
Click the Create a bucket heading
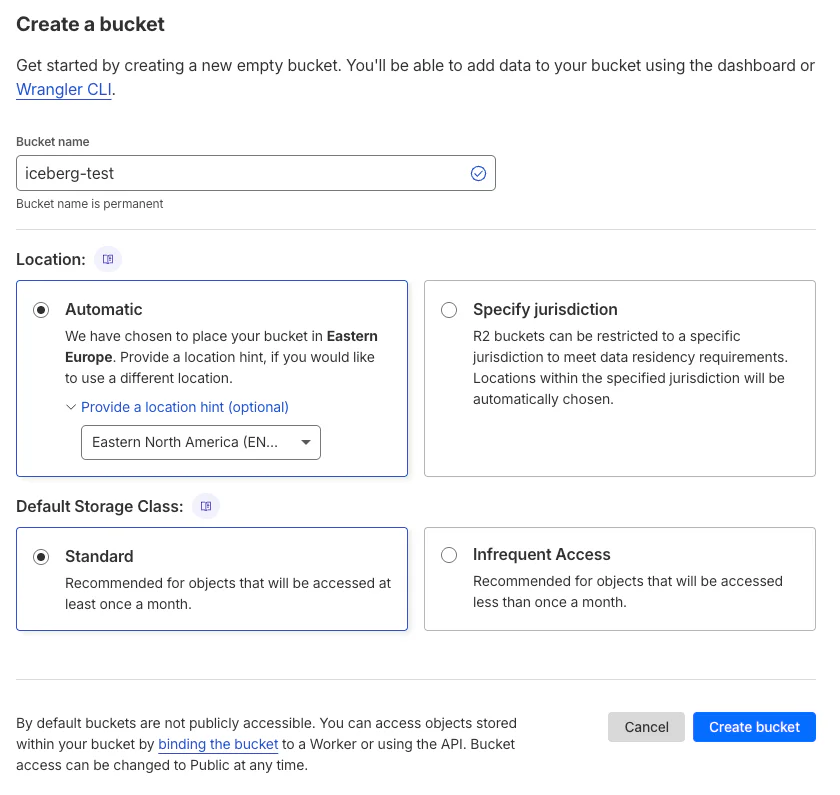point(90,25)
